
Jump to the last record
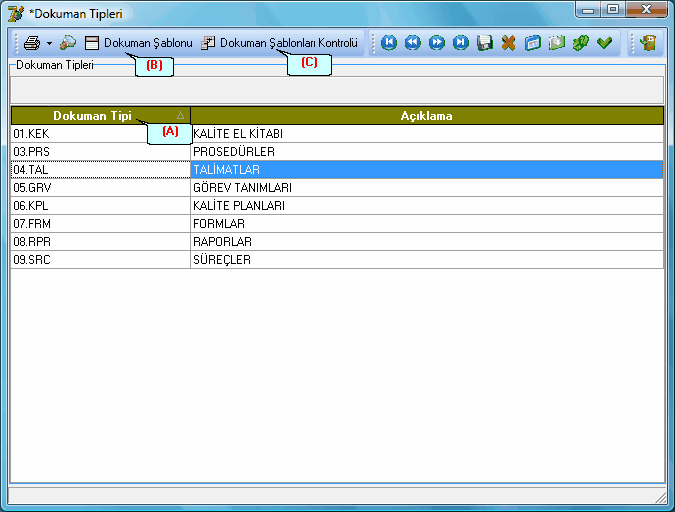(460, 43)
